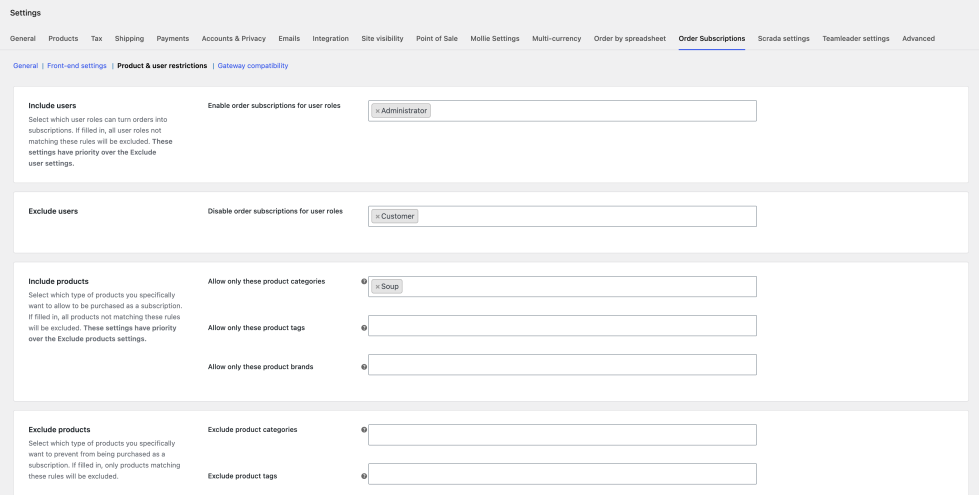Open the Teamleader settings tab
The image size is (979, 495).
tap(855, 39)
